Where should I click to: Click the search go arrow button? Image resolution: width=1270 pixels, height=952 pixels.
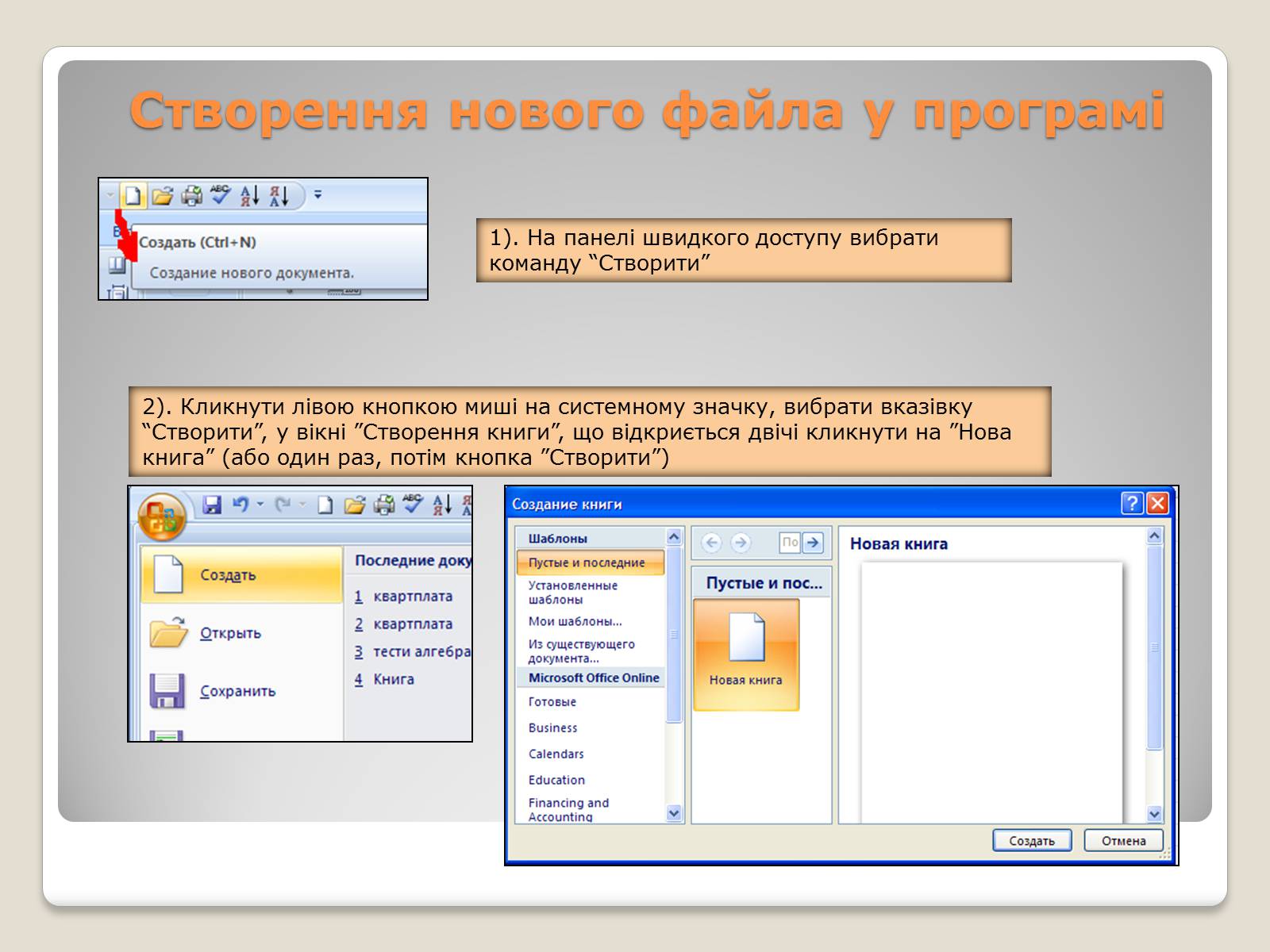pyautogui.click(x=813, y=543)
